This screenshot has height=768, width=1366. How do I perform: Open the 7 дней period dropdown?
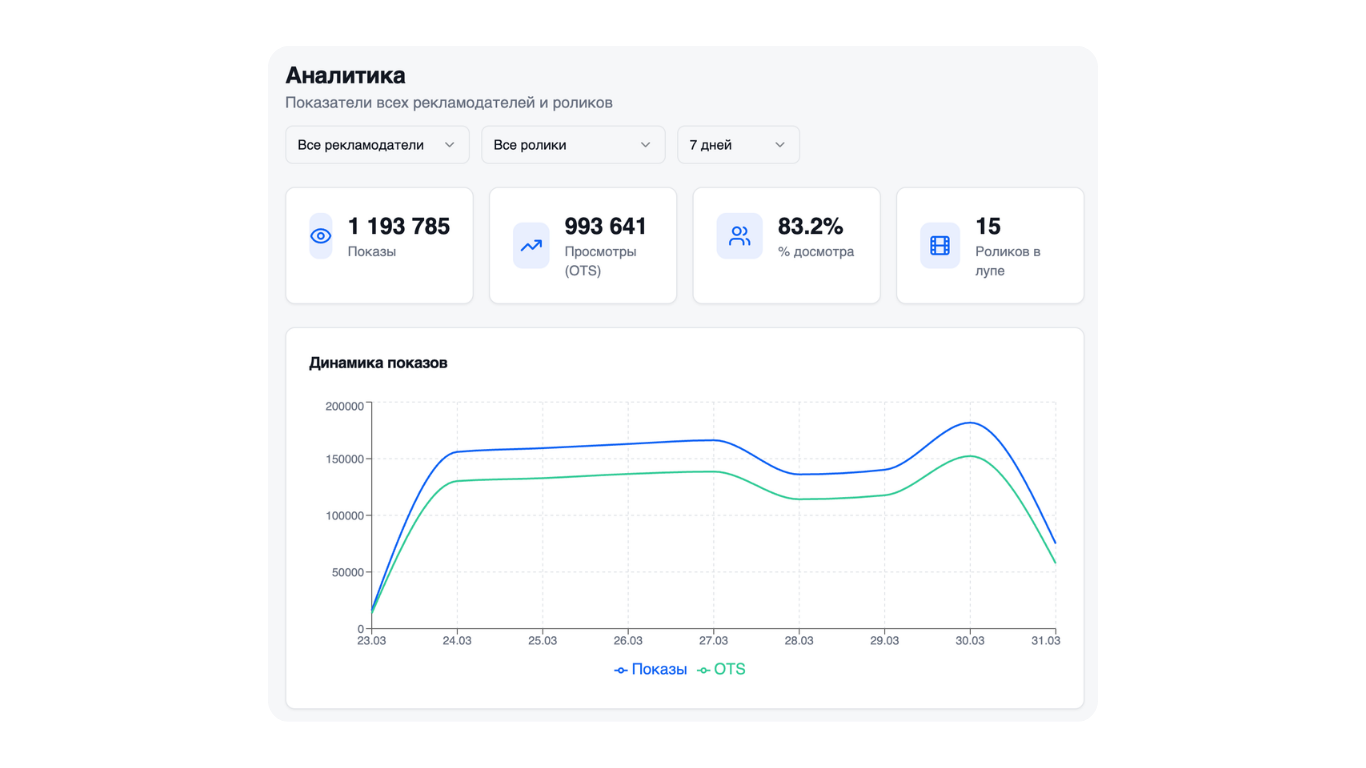[738, 145]
